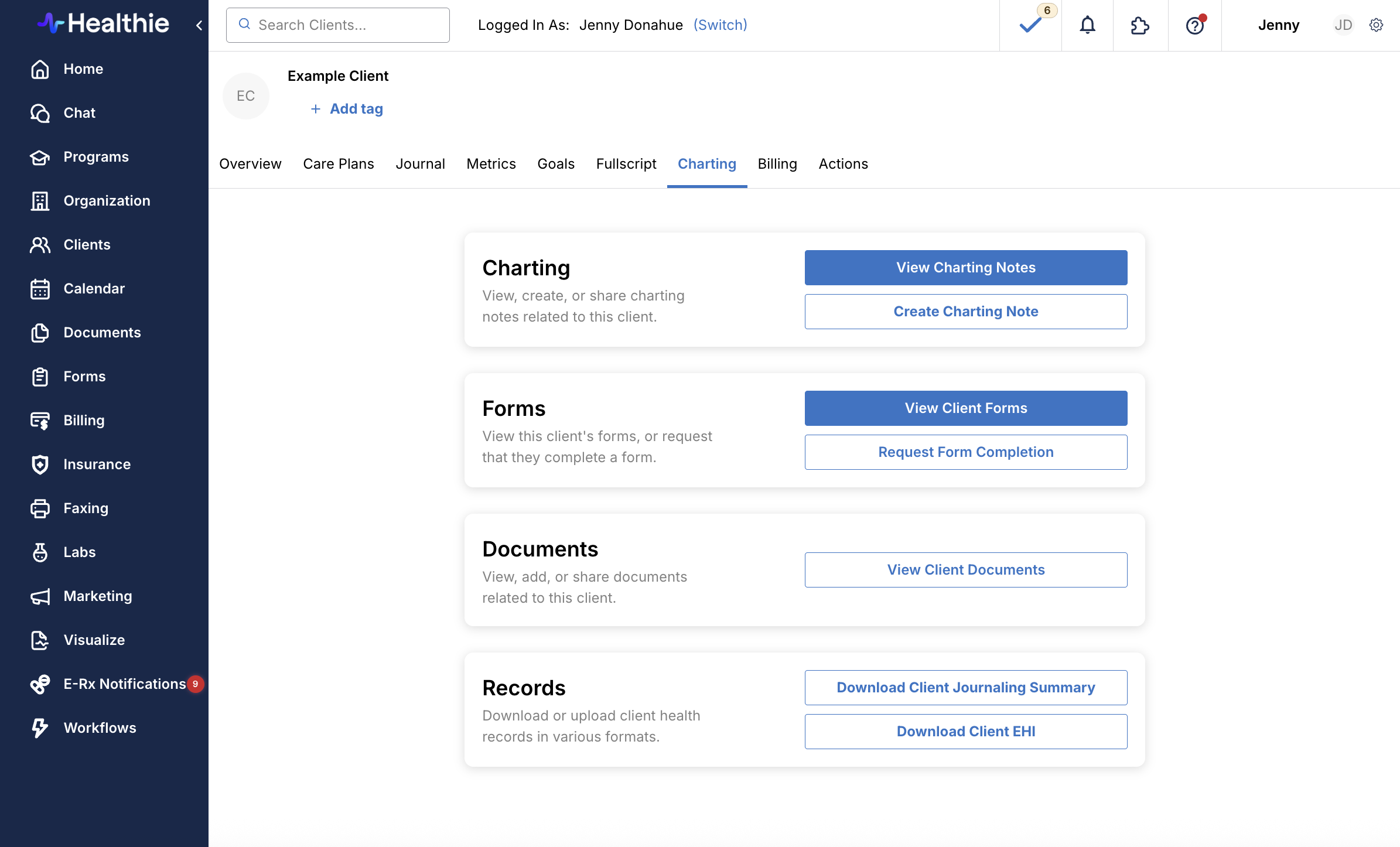1400x847 pixels.
Task: Click Add tag under Example Client
Action: [x=356, y=109]
